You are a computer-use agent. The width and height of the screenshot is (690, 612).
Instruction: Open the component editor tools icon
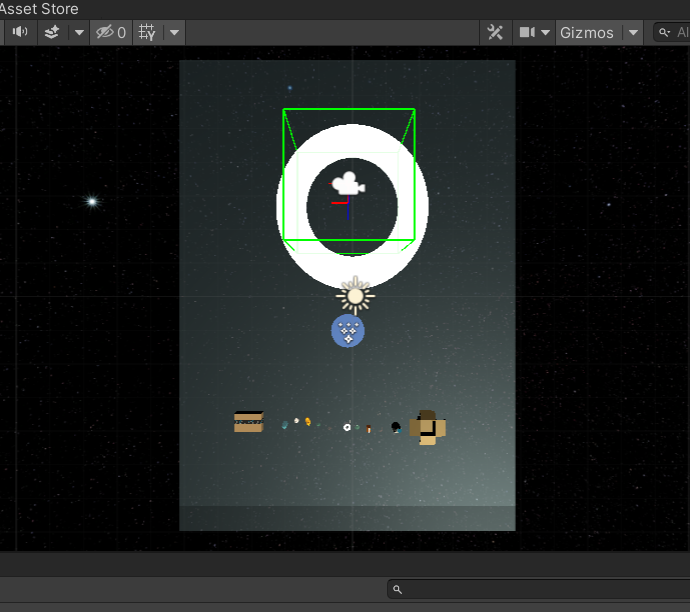tap(495, 32)
